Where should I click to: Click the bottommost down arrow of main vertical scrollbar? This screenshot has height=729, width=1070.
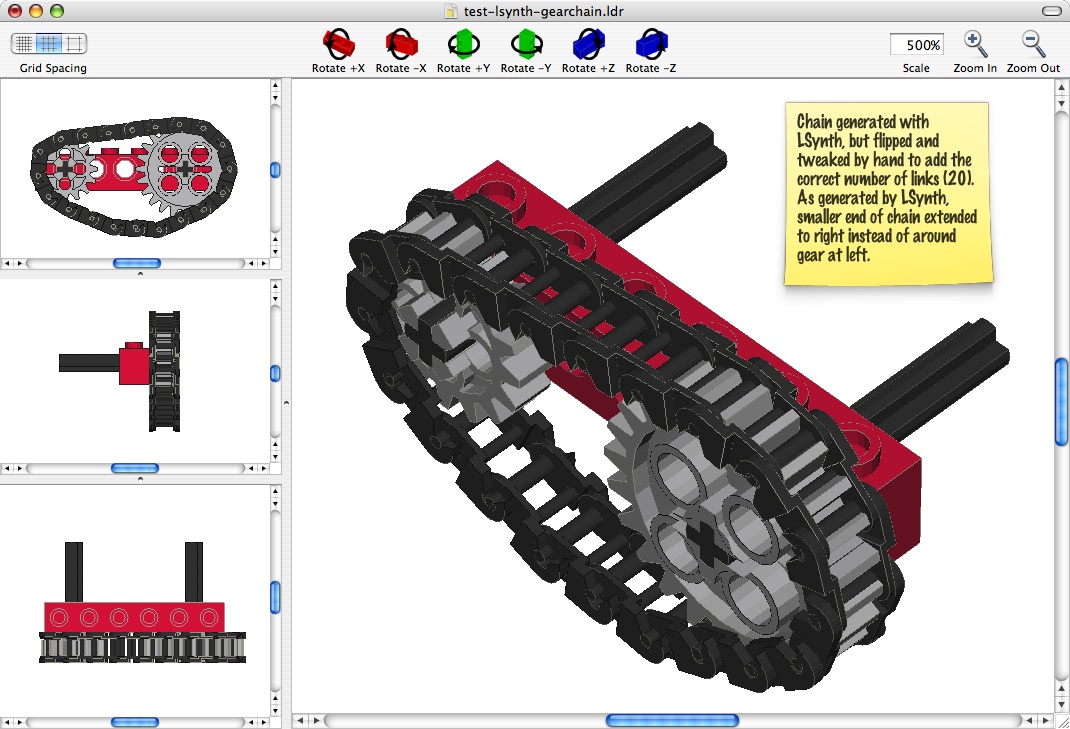click(x=1061, y=704)
